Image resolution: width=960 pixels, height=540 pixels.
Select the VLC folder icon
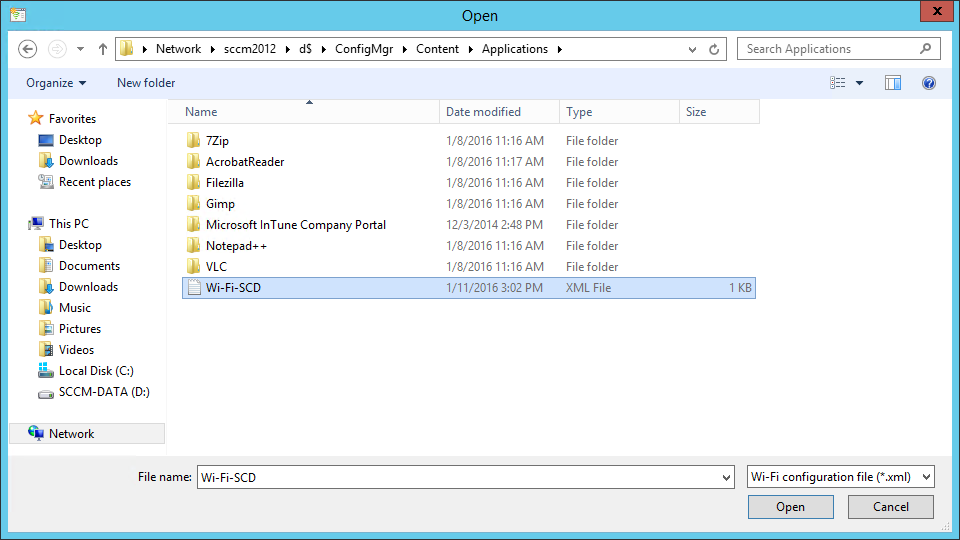click(193, 266)
